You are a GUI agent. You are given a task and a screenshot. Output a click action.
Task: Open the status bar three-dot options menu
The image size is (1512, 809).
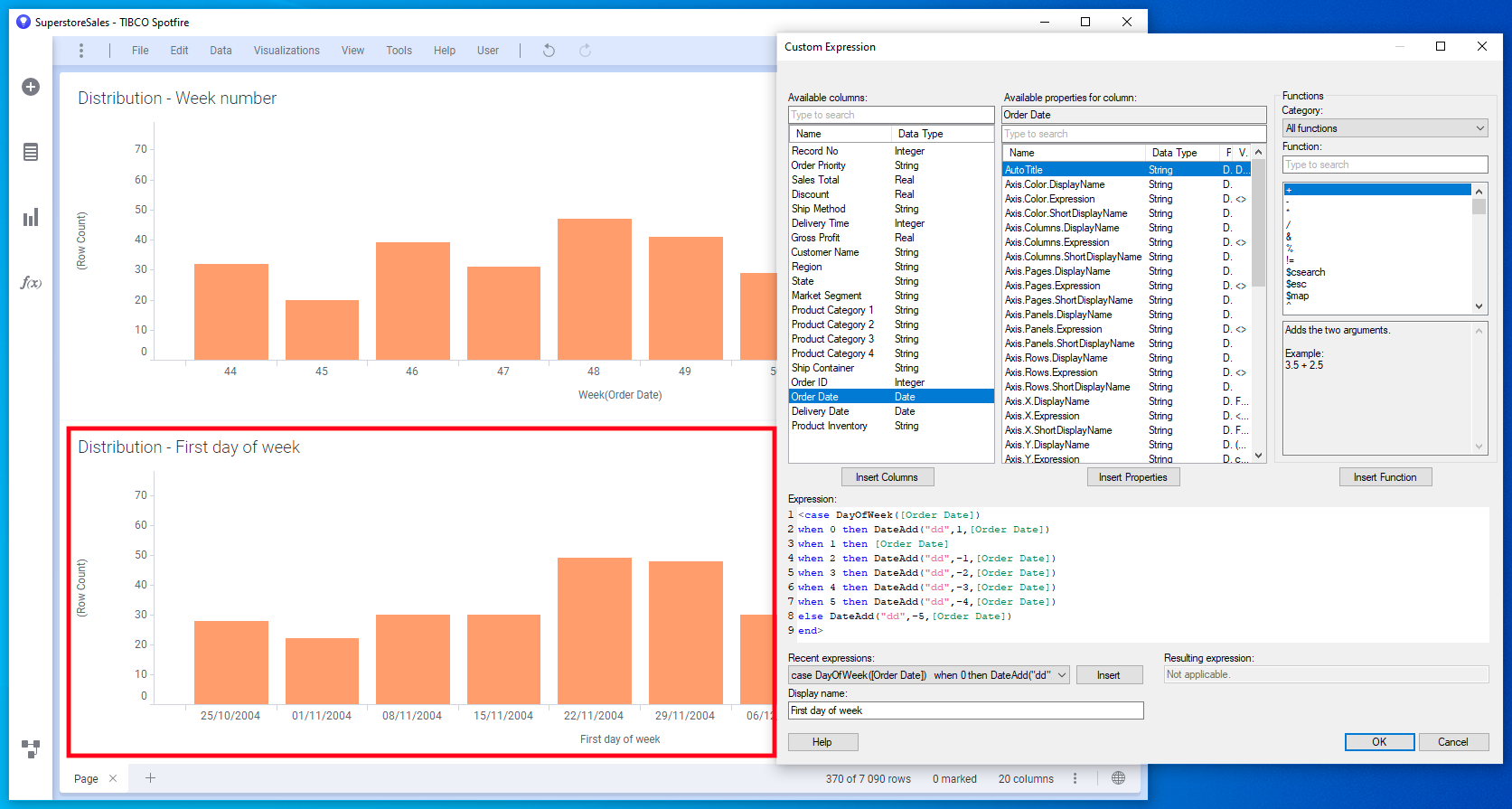[x=1075, y=778]
